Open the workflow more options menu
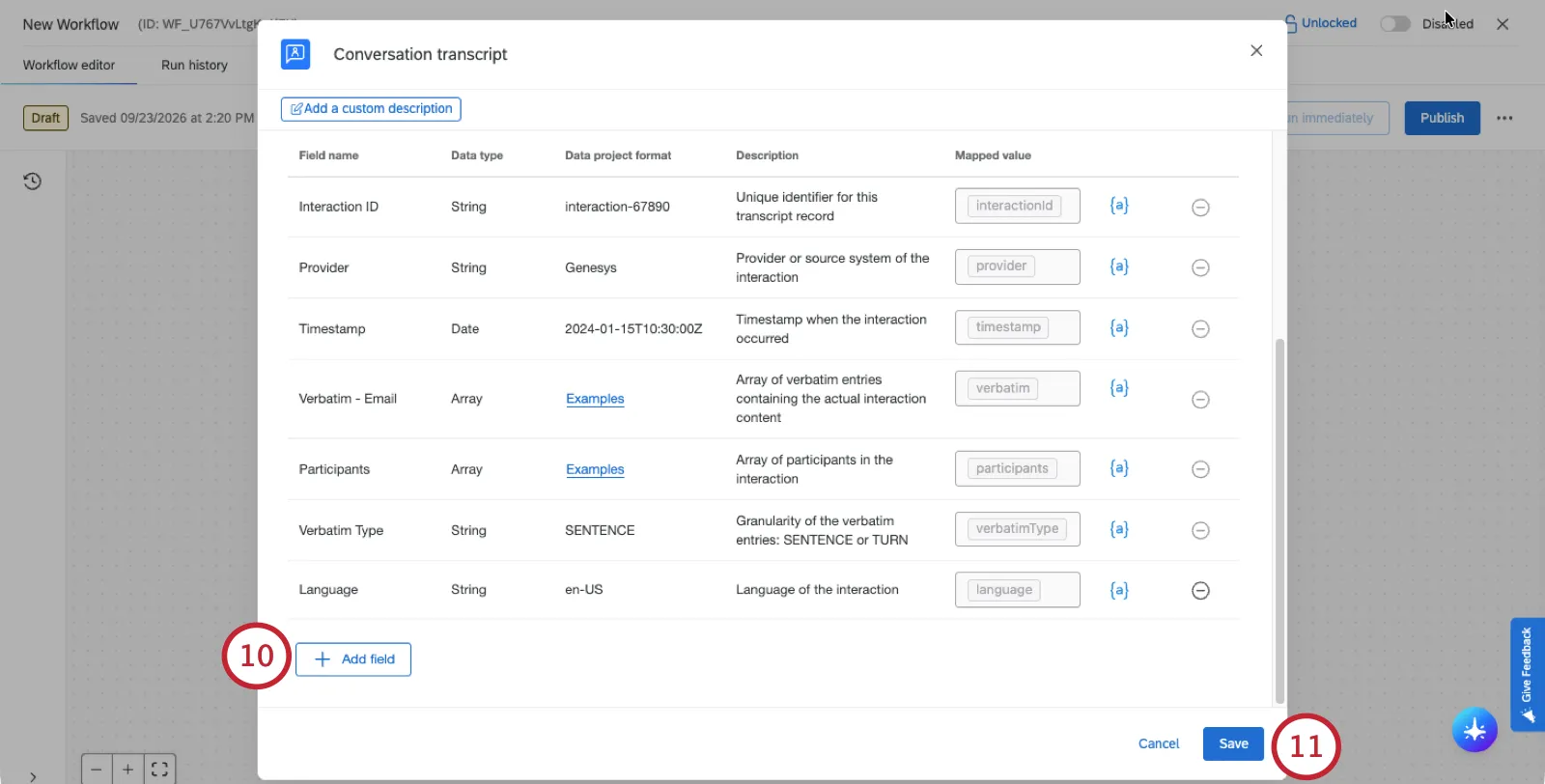The height and width of the screenshot is (784, 1545). click(1504, 118)
